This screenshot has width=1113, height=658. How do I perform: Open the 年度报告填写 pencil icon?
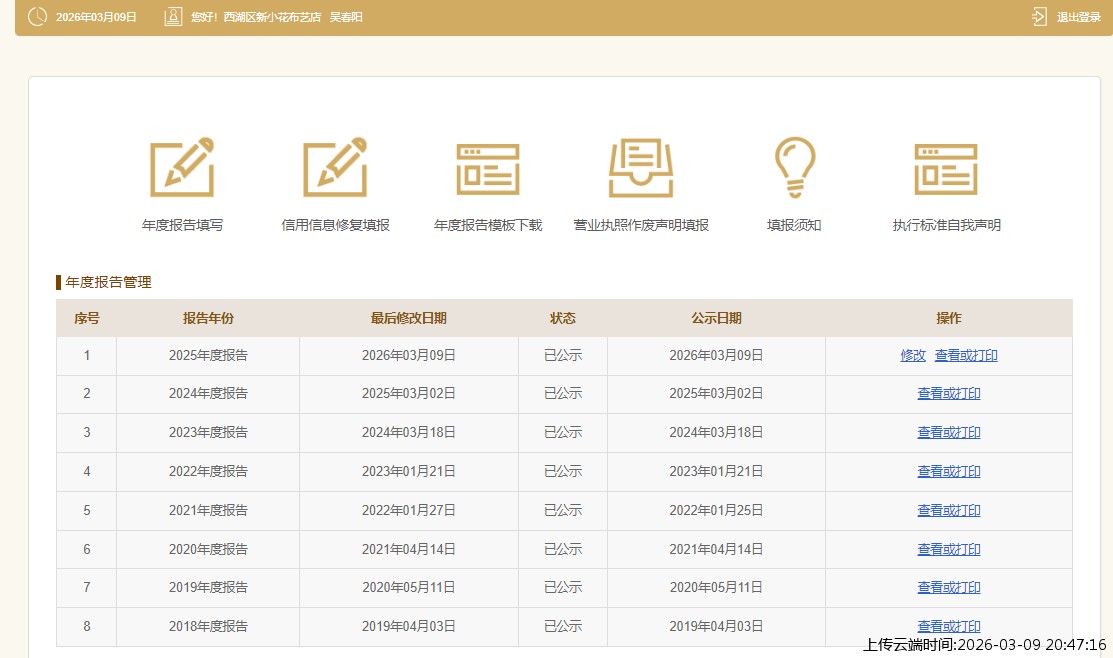click(x=182, y=167)
